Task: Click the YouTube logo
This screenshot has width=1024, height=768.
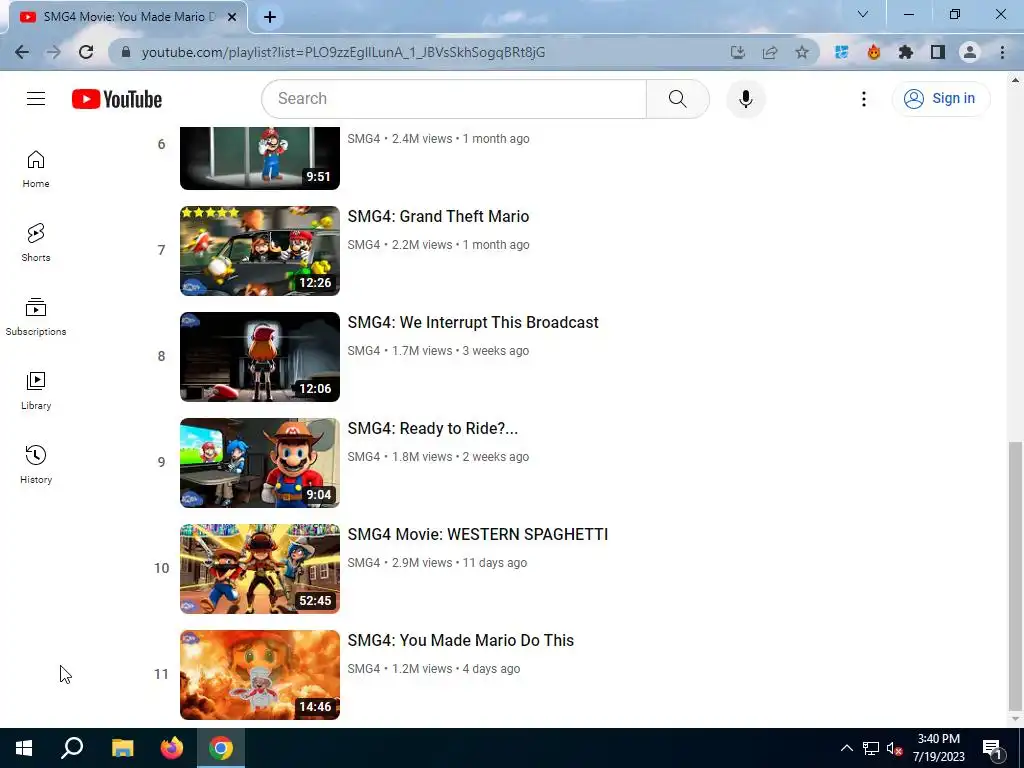Action: 117,99
